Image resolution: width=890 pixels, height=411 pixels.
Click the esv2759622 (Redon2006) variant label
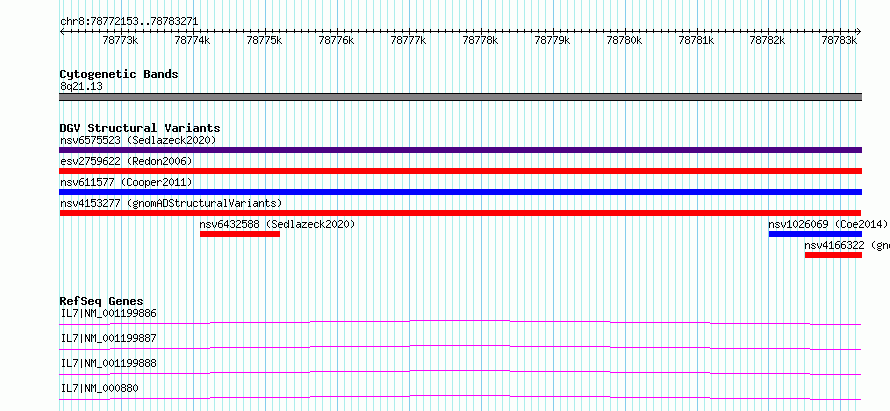point(126,161)
